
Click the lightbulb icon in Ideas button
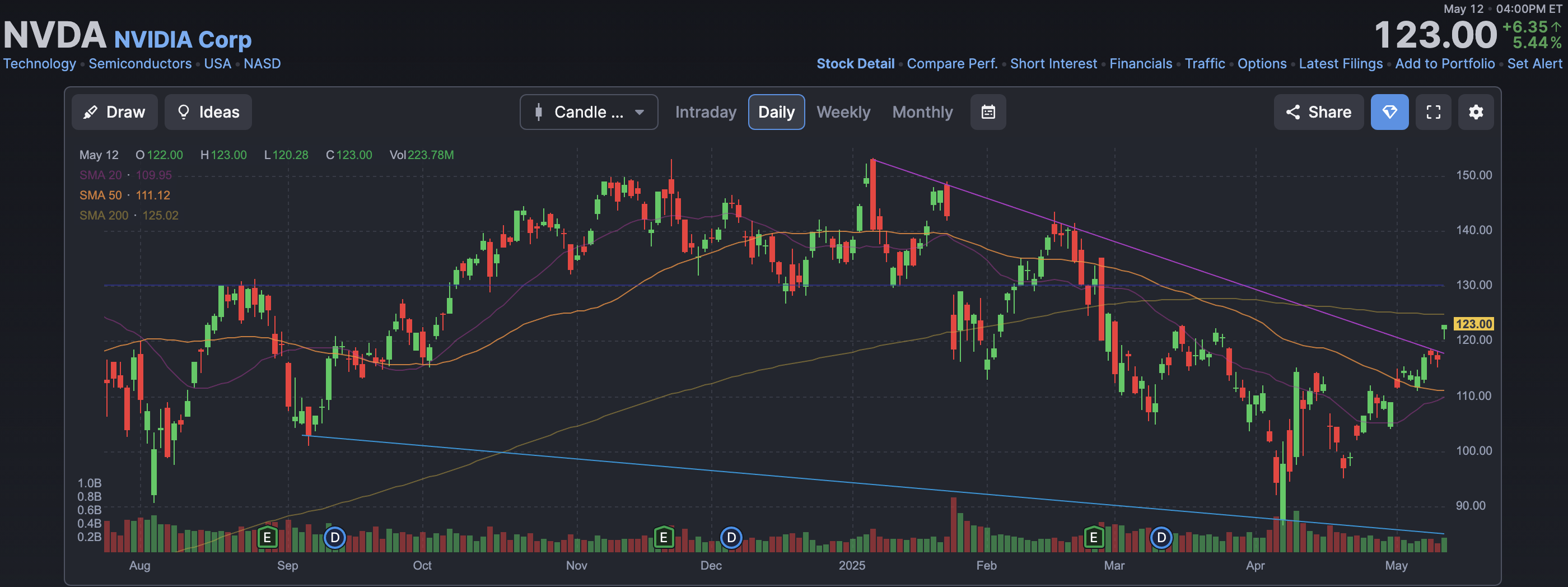[x=183, y=112]
